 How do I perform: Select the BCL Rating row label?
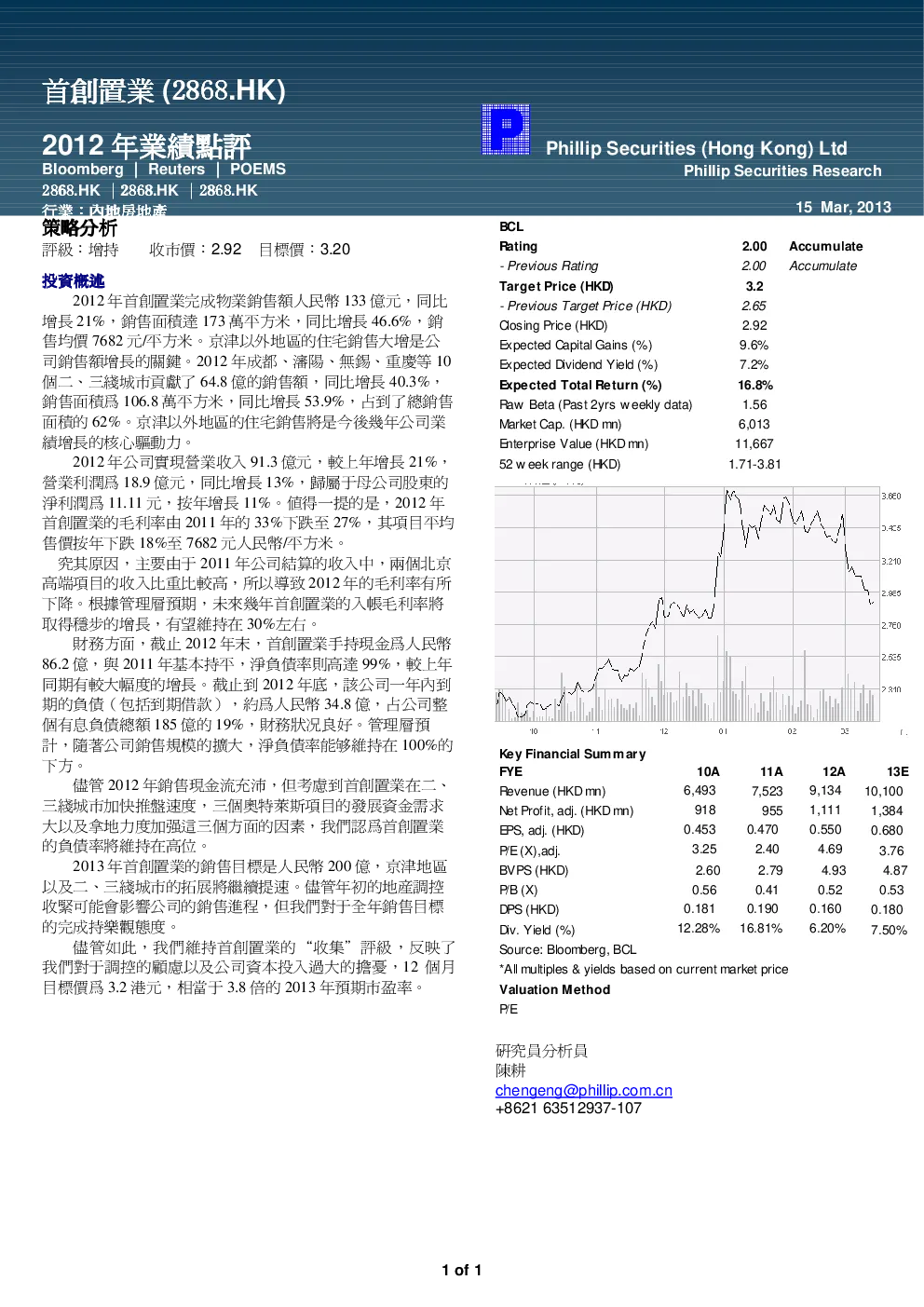[x=519, y=247]
